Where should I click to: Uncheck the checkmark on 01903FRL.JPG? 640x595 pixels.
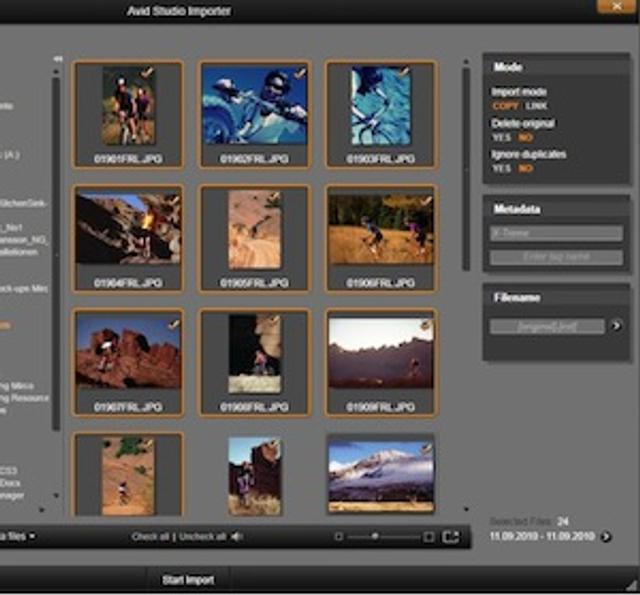tap(404, 72)
